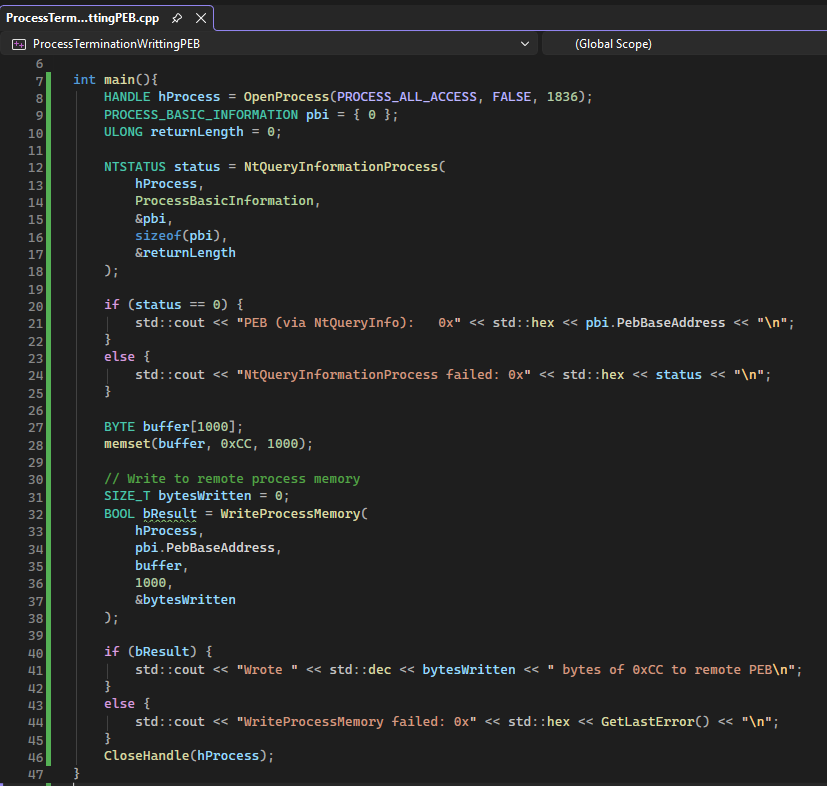This screenshot has height=786, width=827.
Task: Click line number 32 in the margin
Action: point(35,514)
